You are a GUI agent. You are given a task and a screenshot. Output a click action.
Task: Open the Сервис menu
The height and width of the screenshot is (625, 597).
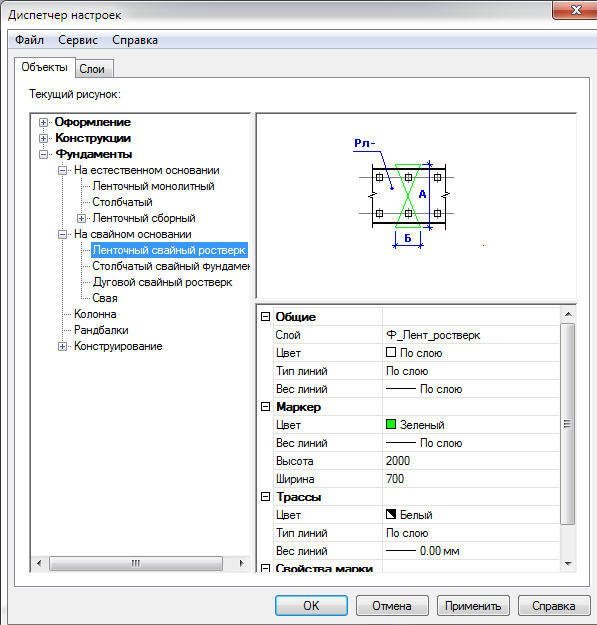[x=78, y=40]
